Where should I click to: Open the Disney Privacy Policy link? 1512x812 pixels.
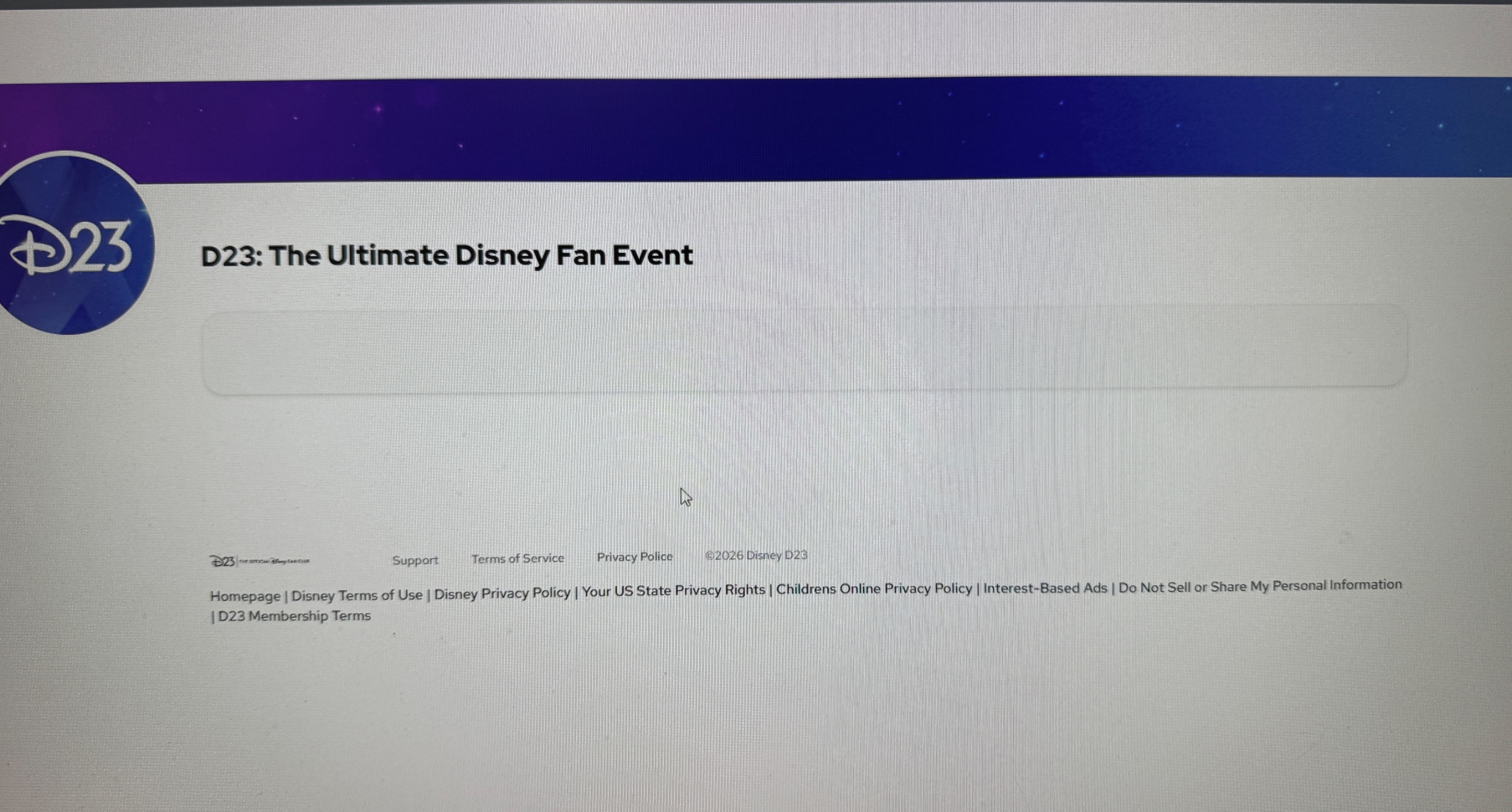(502, 593)
